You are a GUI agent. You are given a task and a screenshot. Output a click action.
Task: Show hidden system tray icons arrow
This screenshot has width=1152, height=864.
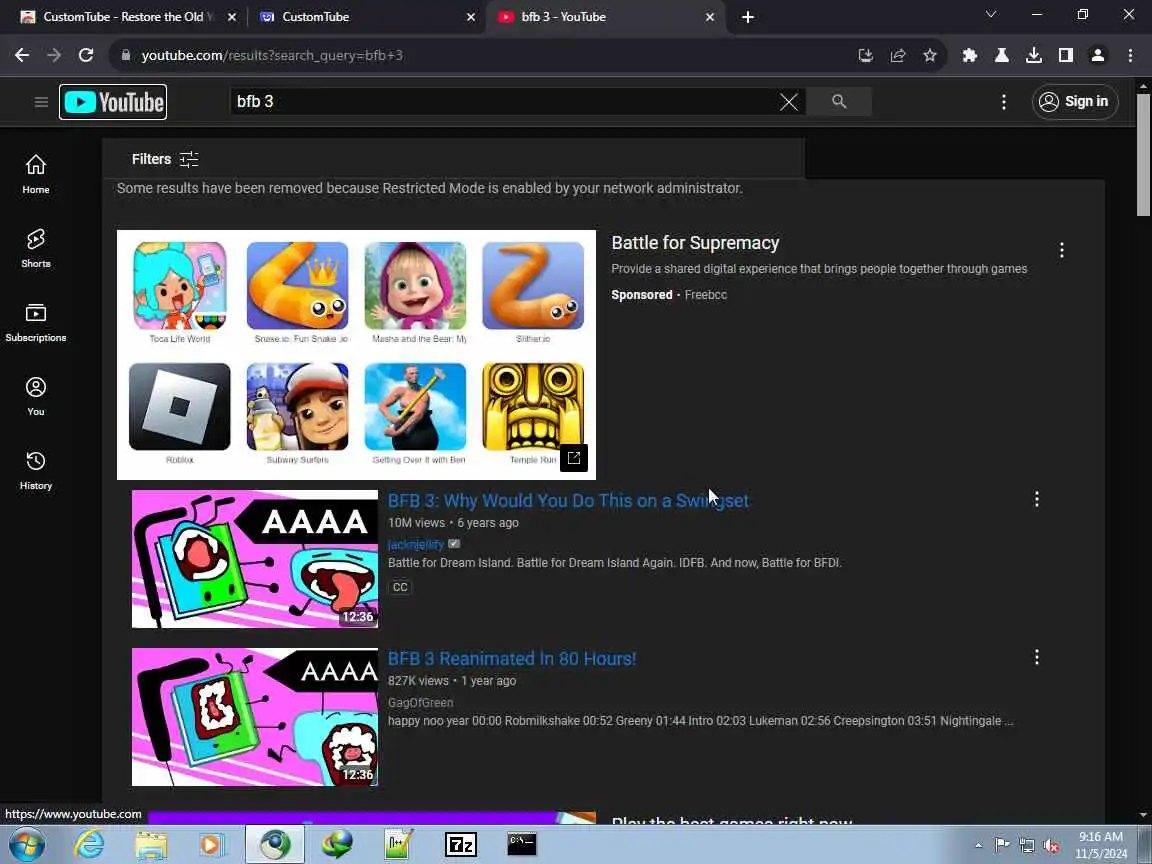coord(978,846)
